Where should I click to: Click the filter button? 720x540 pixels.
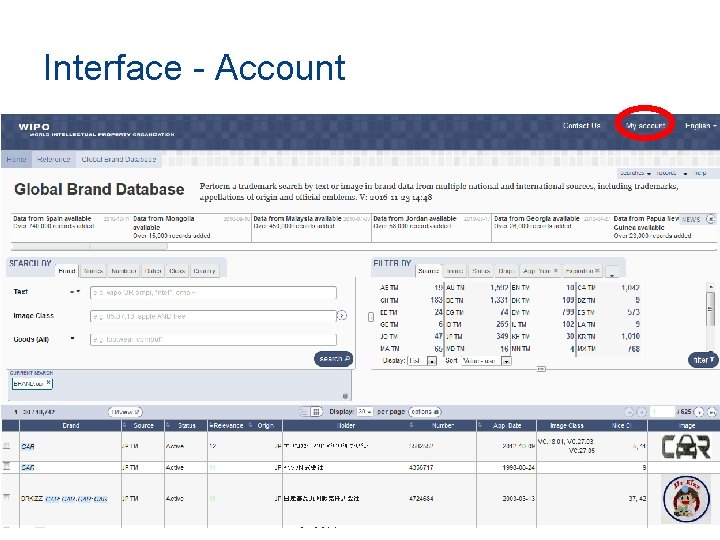[x=703, y=360]
